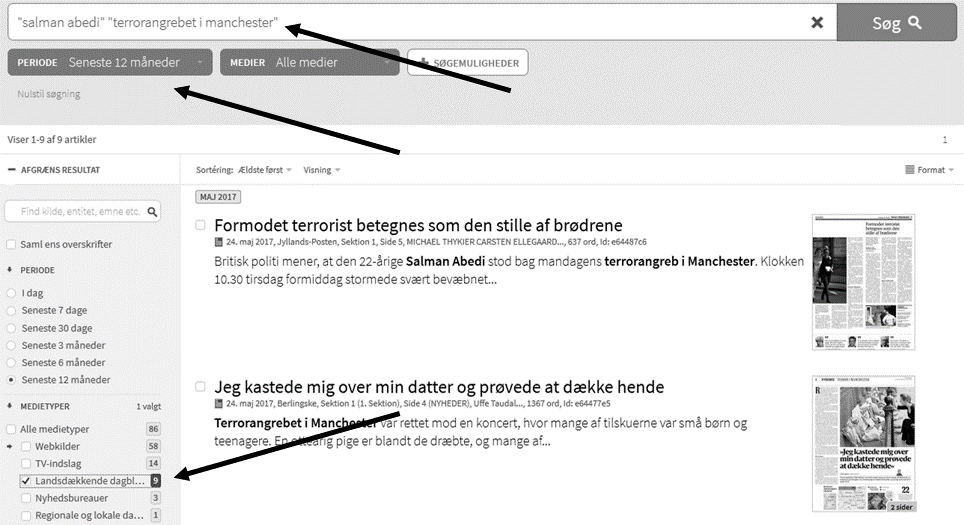Select the Formodet terrorist article checkbox
Image resolution: width=964 pixels, height=525 pixels.
(200, 225)
